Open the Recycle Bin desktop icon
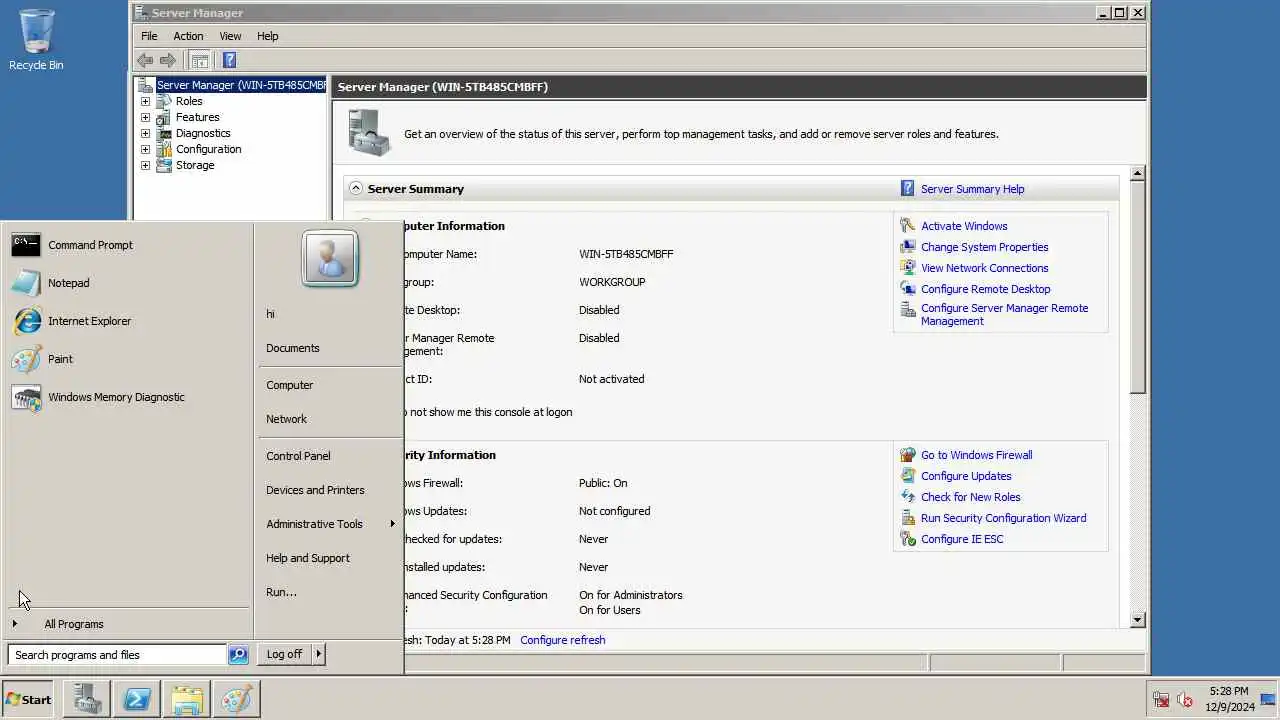The height and width of the screenshot is (720, 1280). 36,40
